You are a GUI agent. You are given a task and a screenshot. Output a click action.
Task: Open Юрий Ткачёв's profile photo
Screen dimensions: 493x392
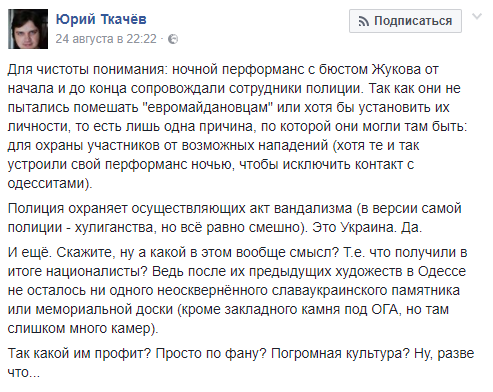[x=28, y=29]
